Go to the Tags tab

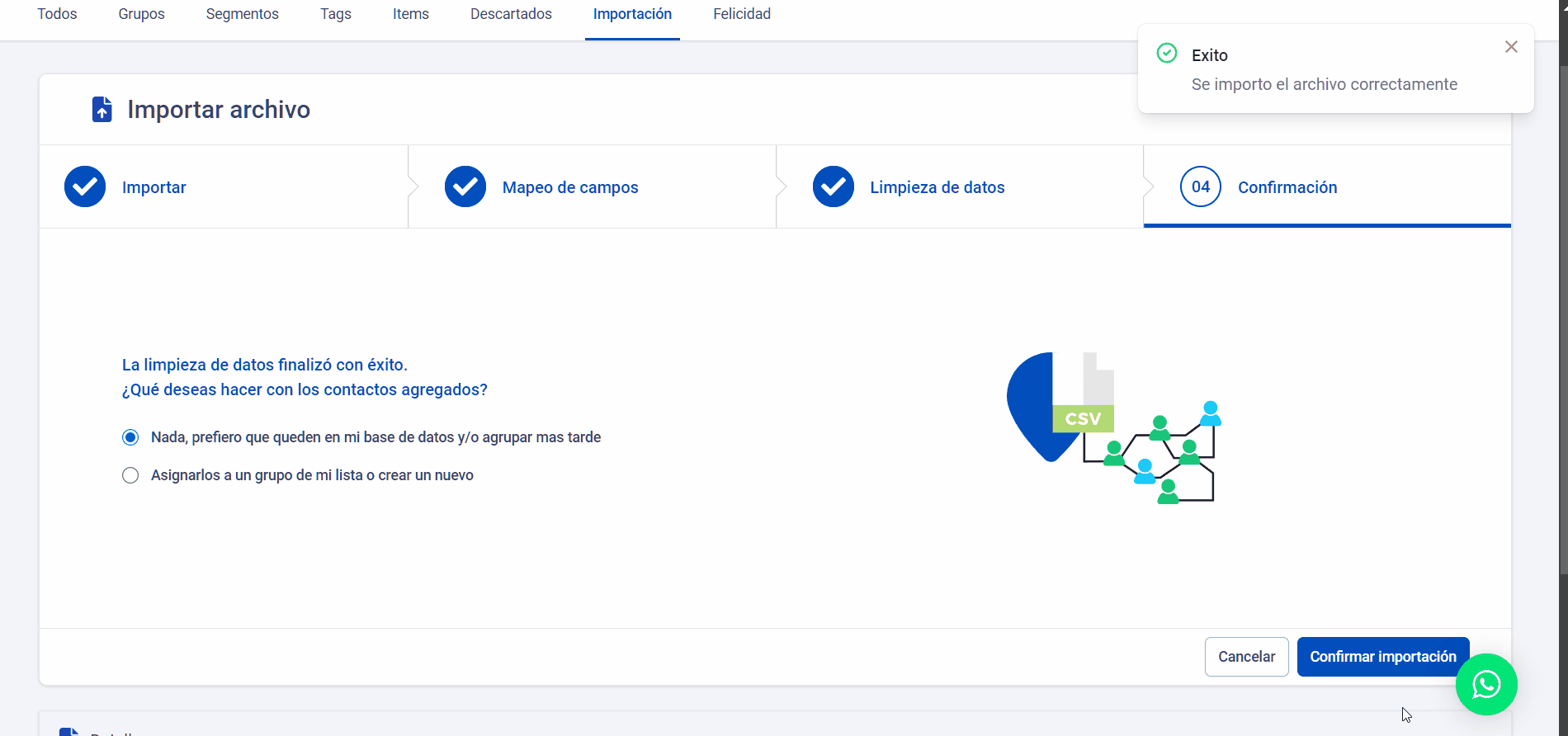coord(336,14)
